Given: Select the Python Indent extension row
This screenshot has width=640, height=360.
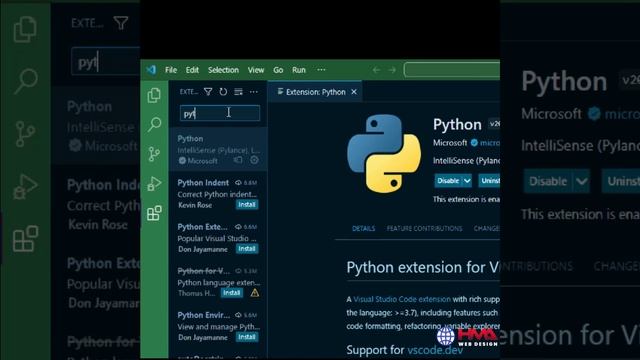Looking at the screenshot, I should (x=218, y=193).
